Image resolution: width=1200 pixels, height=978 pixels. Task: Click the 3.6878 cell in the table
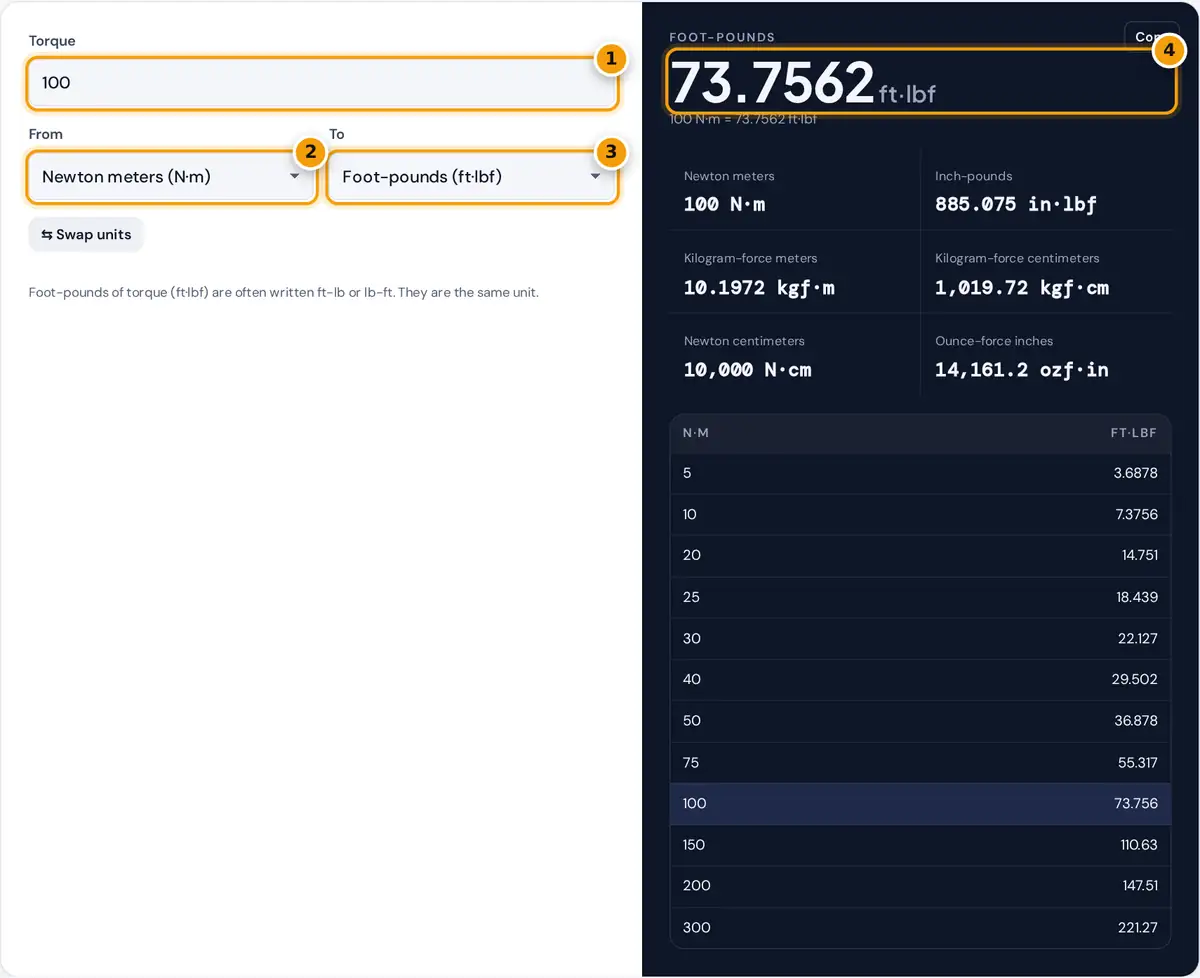click(1135, 473)
